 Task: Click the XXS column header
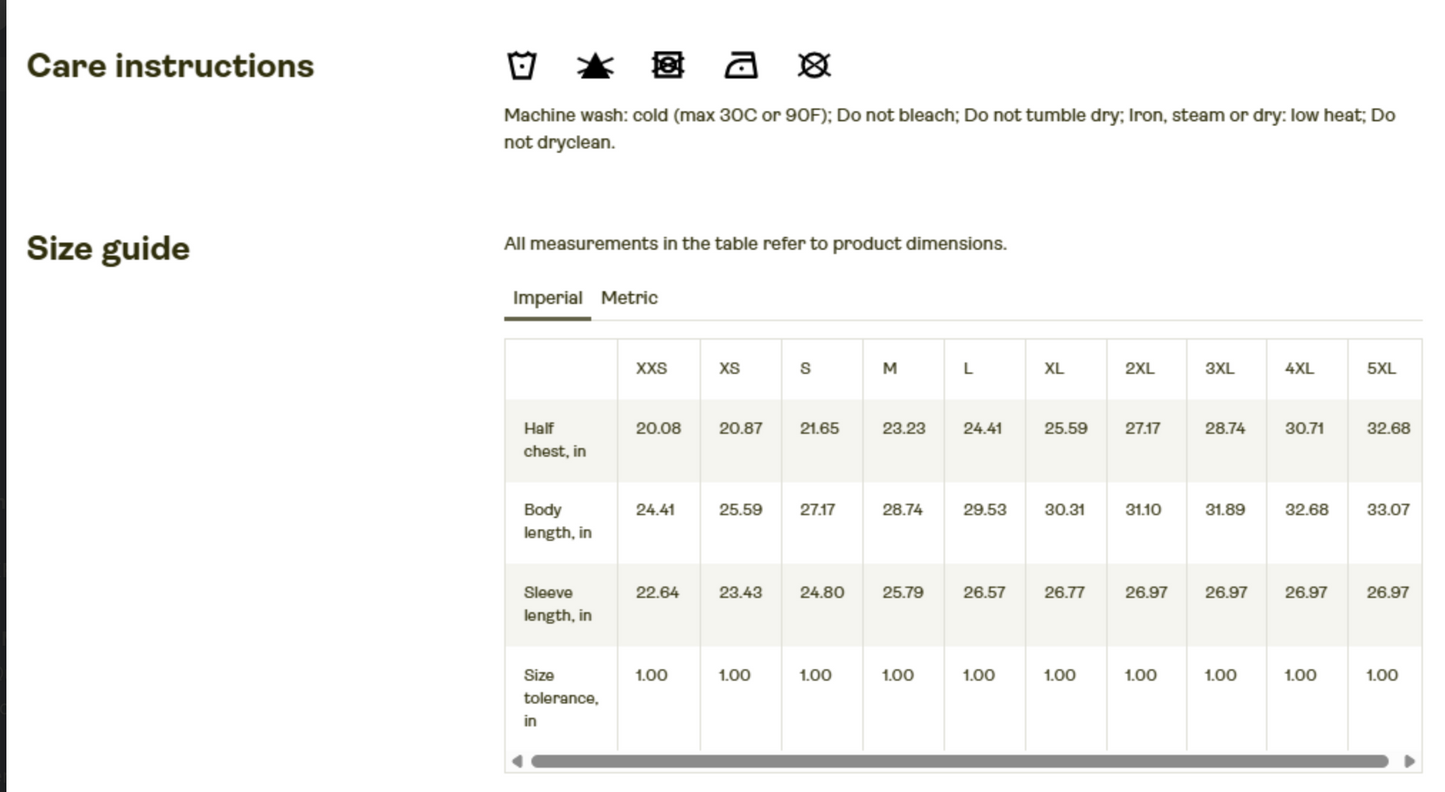(651, 369)
